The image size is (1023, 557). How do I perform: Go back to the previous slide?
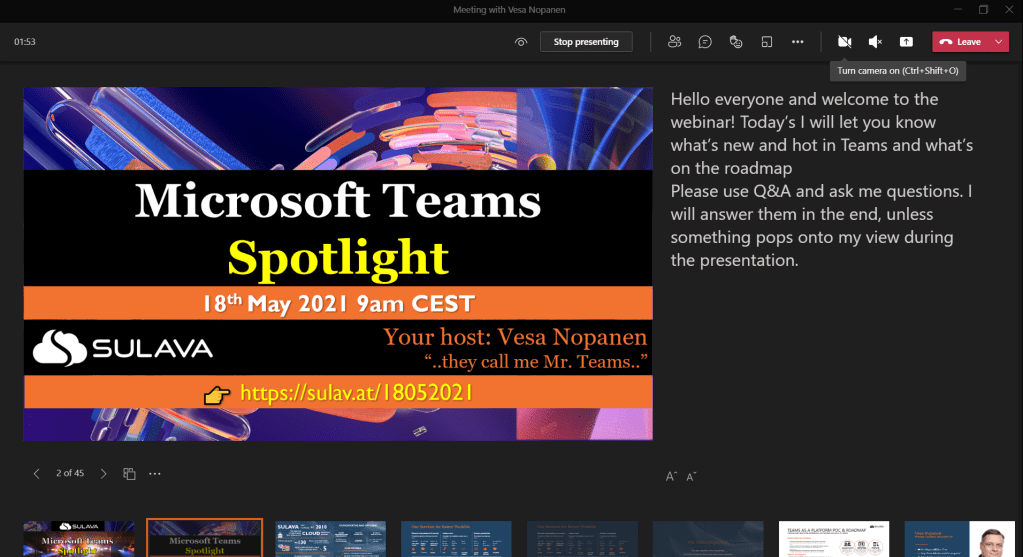[37, 474]
